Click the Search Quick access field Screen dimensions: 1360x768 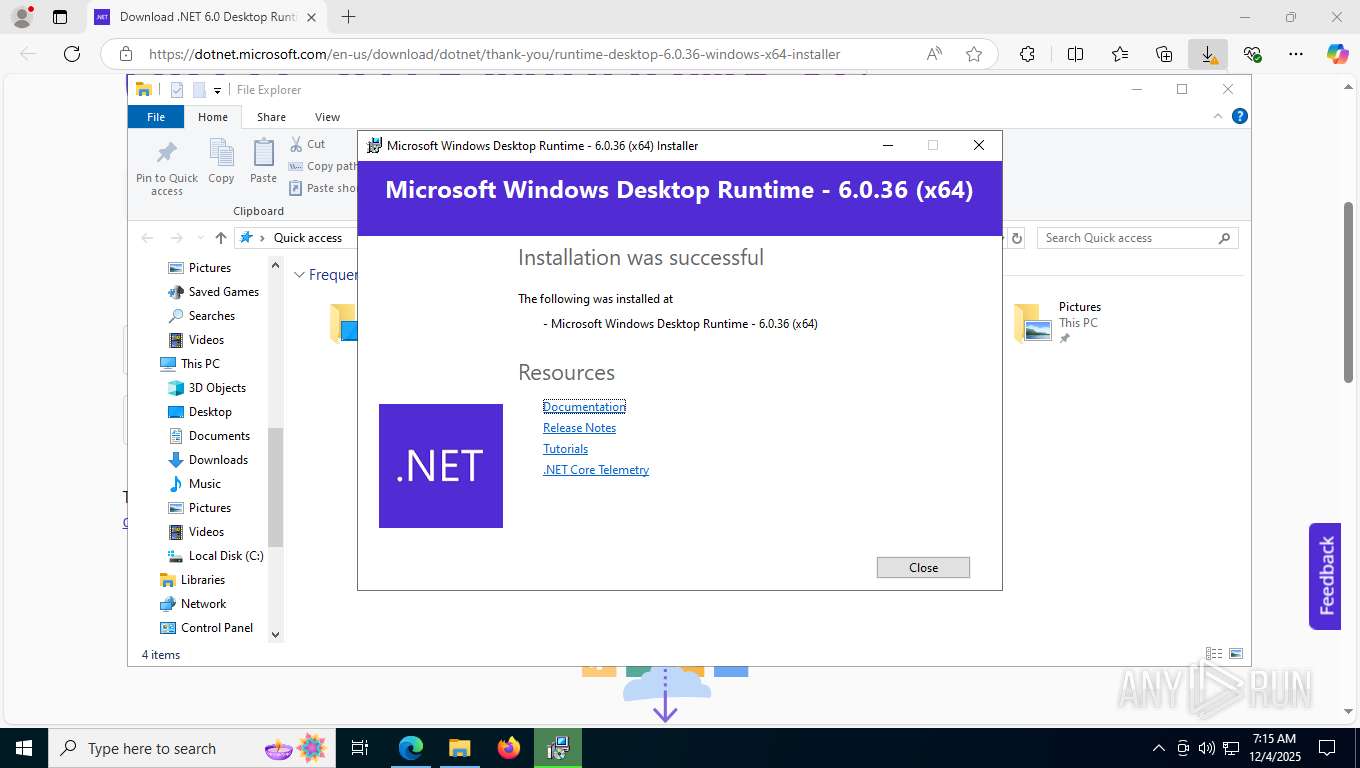[x=1137, y=238]
